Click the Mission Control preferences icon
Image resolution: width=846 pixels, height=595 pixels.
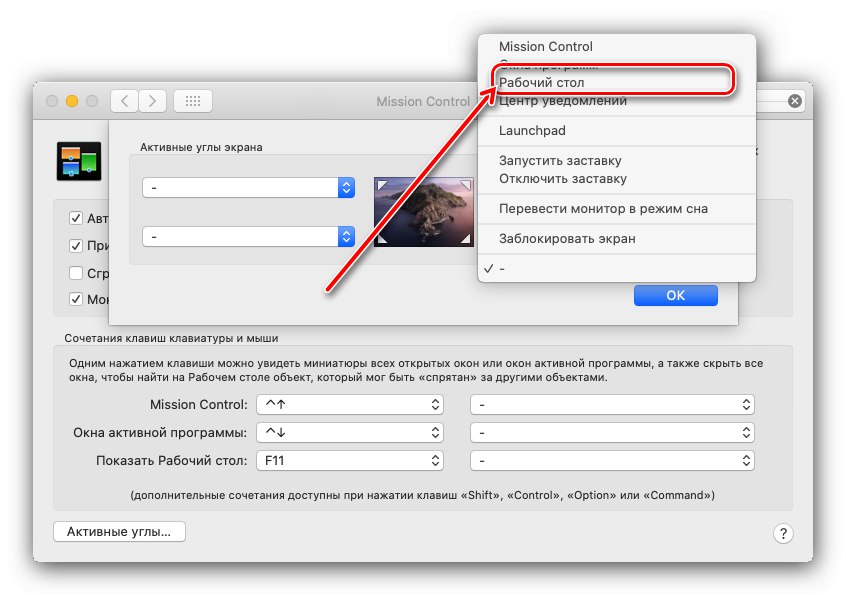79,160
